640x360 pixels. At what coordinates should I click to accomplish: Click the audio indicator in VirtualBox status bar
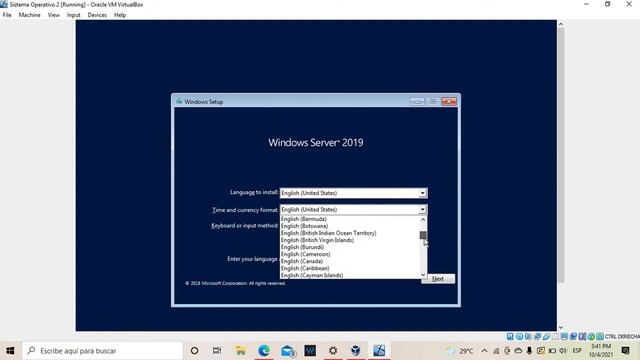(528, 336)
